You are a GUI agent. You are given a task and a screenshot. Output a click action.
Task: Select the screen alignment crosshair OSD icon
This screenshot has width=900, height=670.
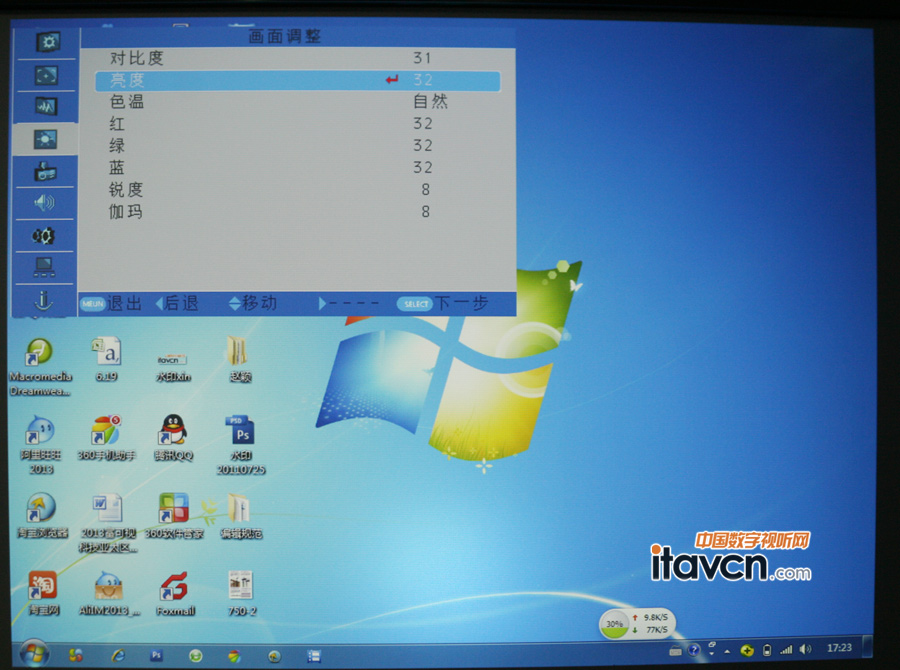tap(46, 75)
